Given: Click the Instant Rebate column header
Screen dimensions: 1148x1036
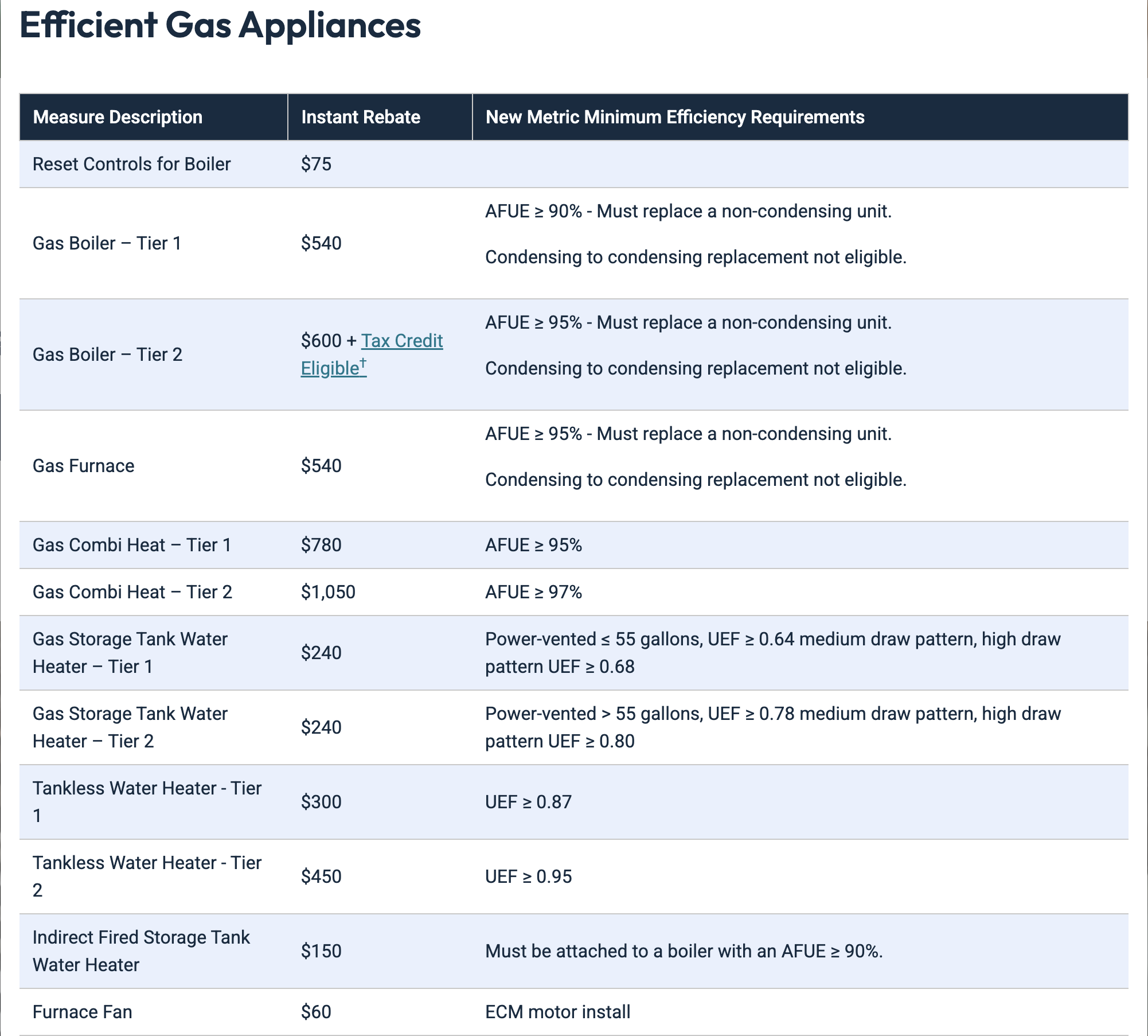Looking at the screenshot, I should [x=361, y=117].
